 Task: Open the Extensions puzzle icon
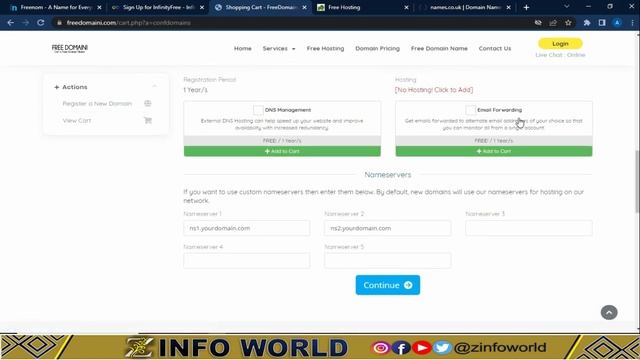[587, 23]
